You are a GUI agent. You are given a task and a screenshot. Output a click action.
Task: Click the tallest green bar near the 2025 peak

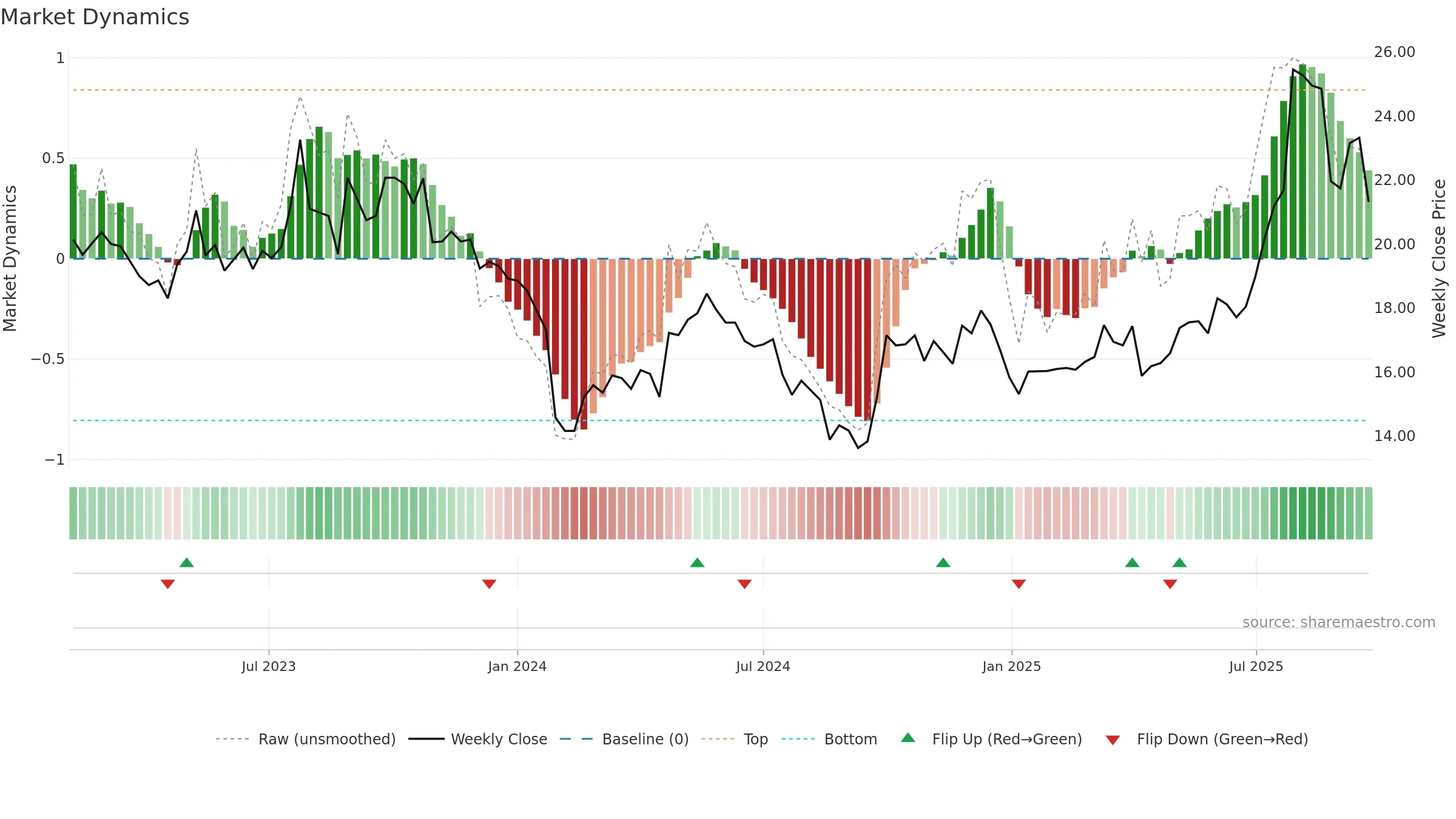(1303, 161)
